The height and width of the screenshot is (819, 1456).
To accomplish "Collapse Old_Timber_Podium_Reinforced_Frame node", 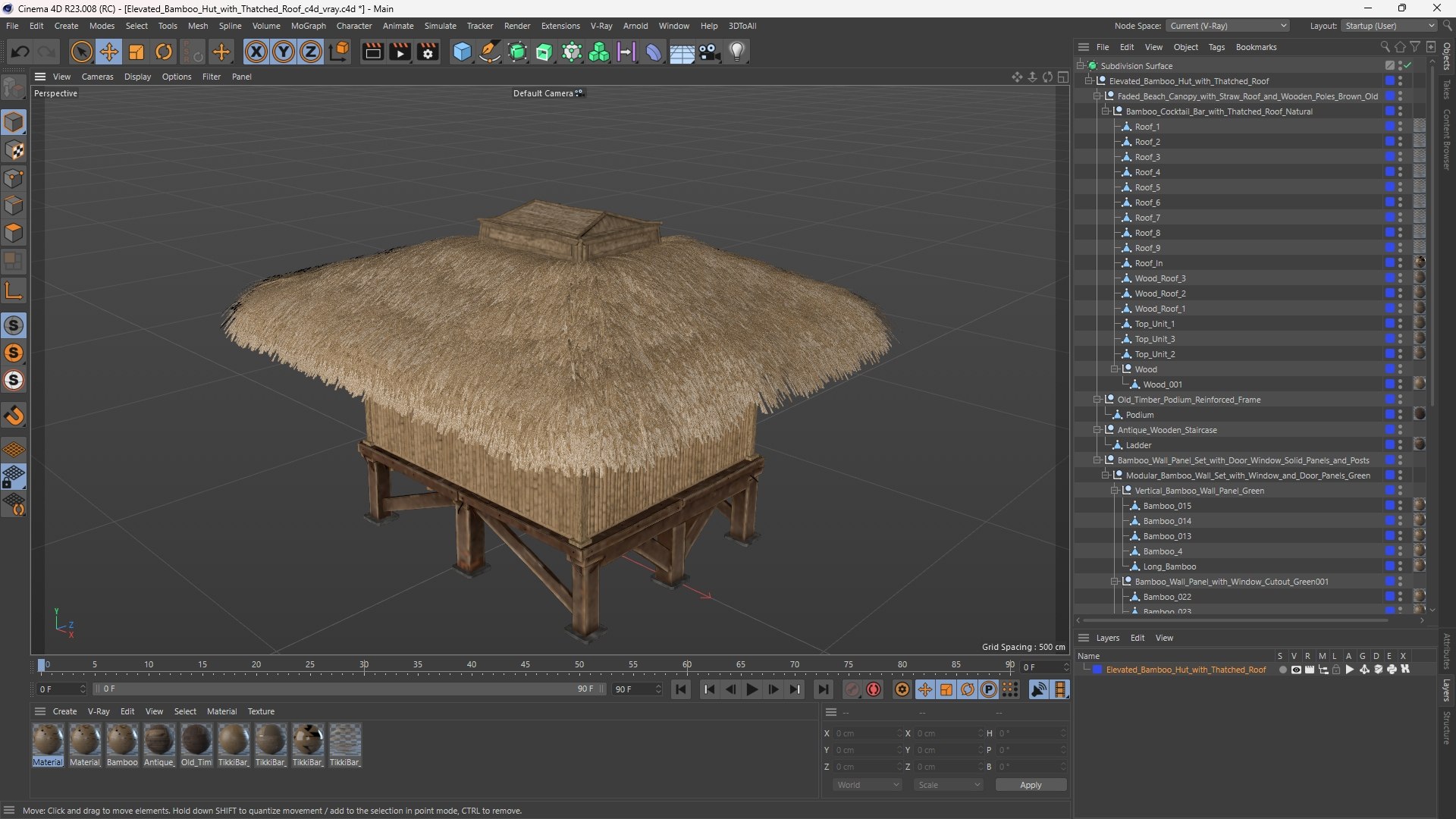I will [x=1097, y=400].
